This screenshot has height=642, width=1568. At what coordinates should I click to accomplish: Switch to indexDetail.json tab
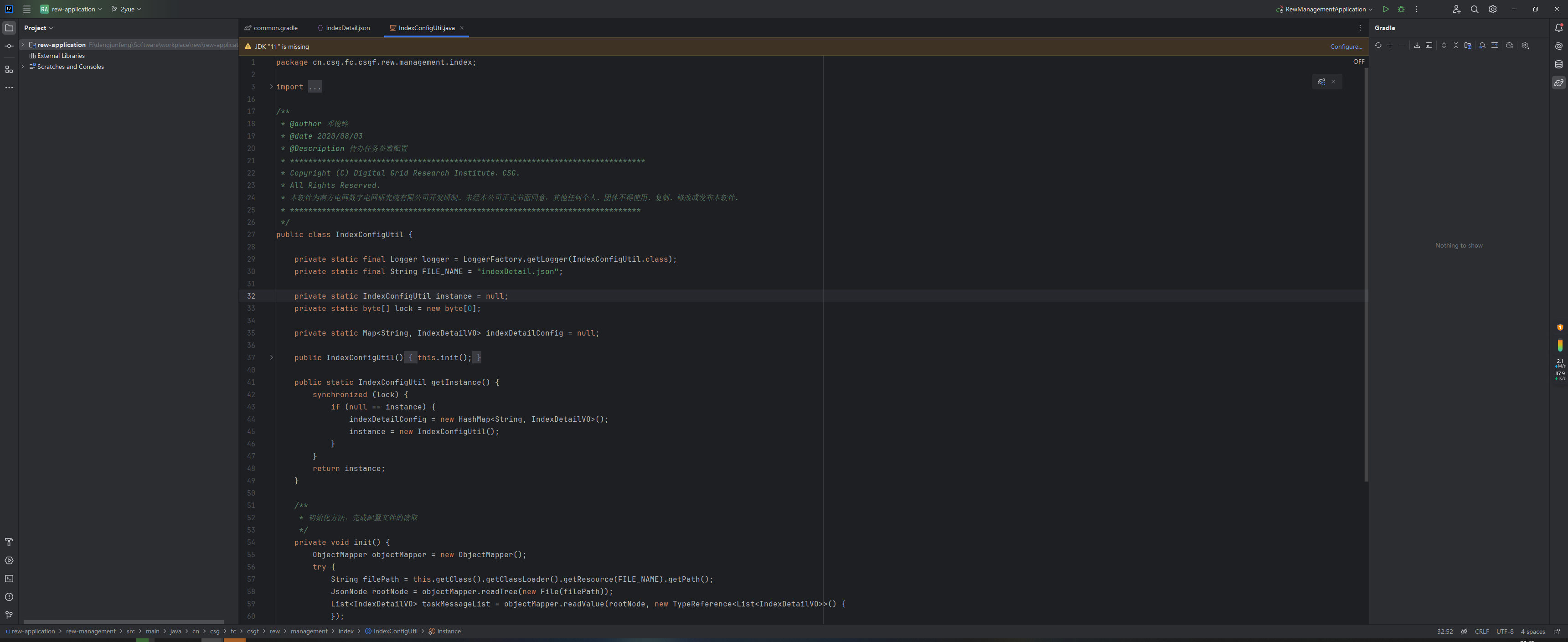344,28
